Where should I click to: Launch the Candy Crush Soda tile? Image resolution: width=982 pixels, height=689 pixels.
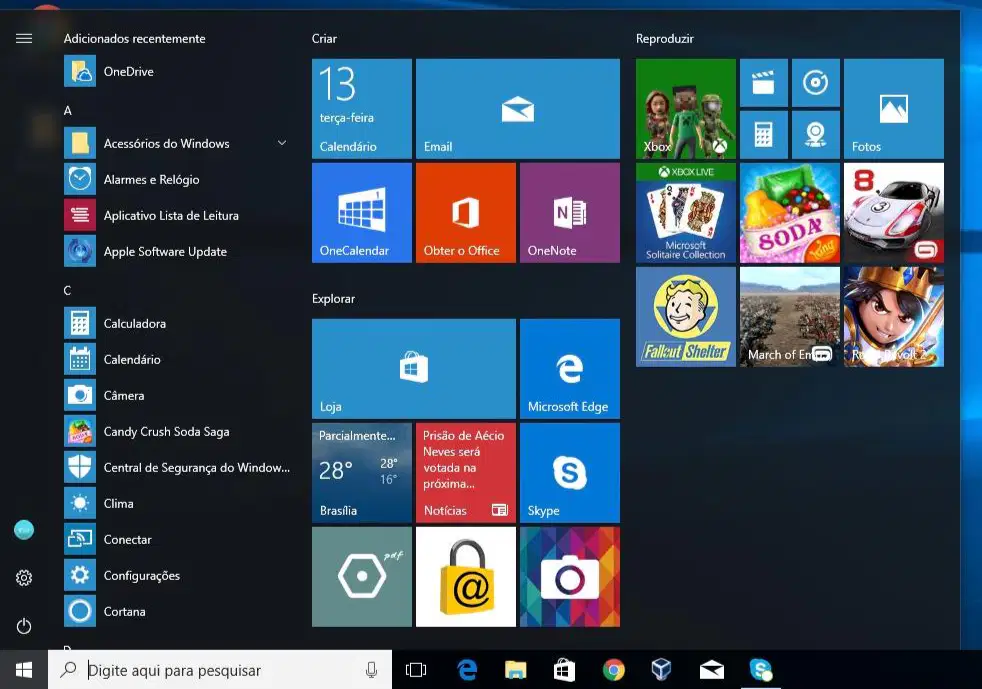pos(790,213)
